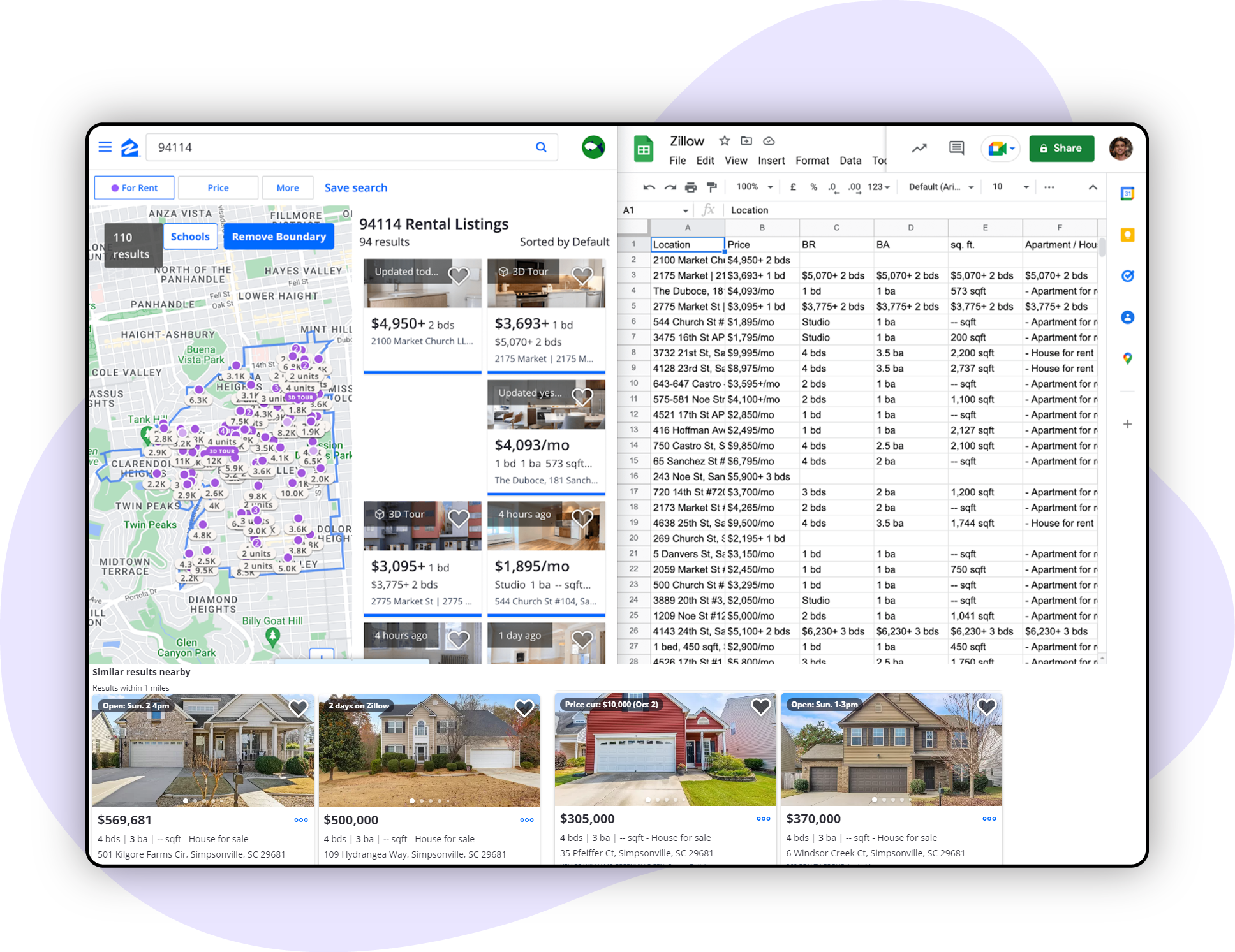Open Google Maps side panel icon
Screen dimensions: 1235x952
[x=1127, y=358]
